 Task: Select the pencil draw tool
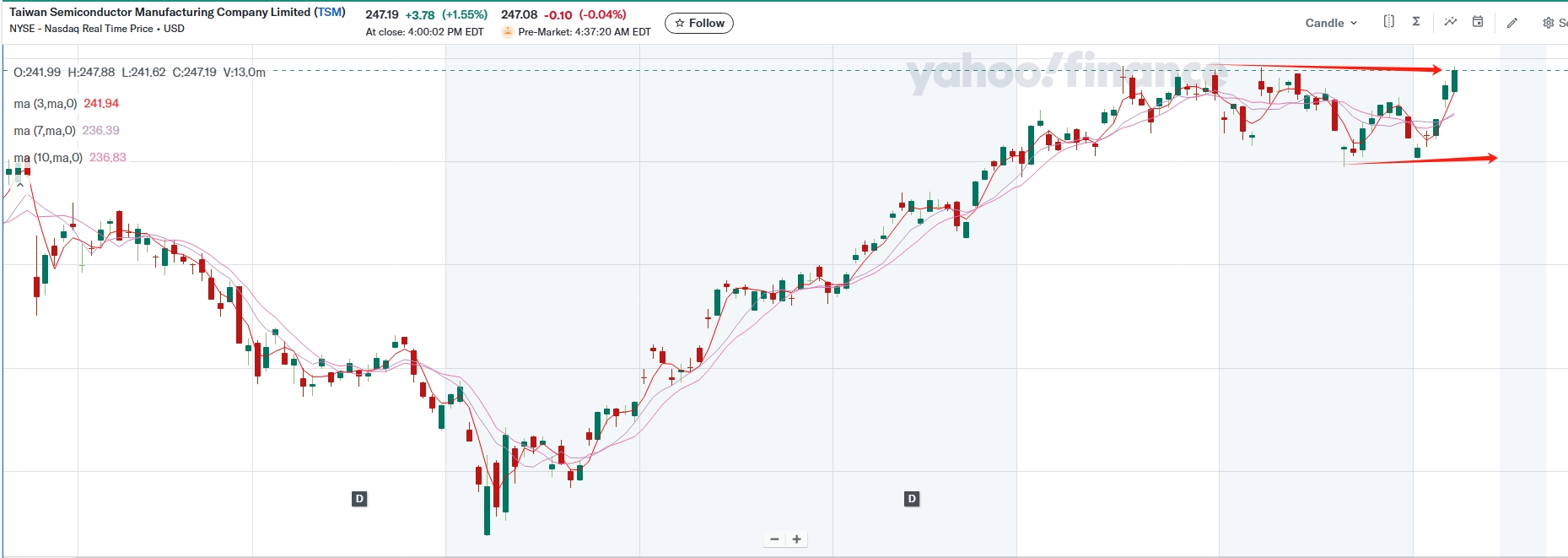point(1512,23)
